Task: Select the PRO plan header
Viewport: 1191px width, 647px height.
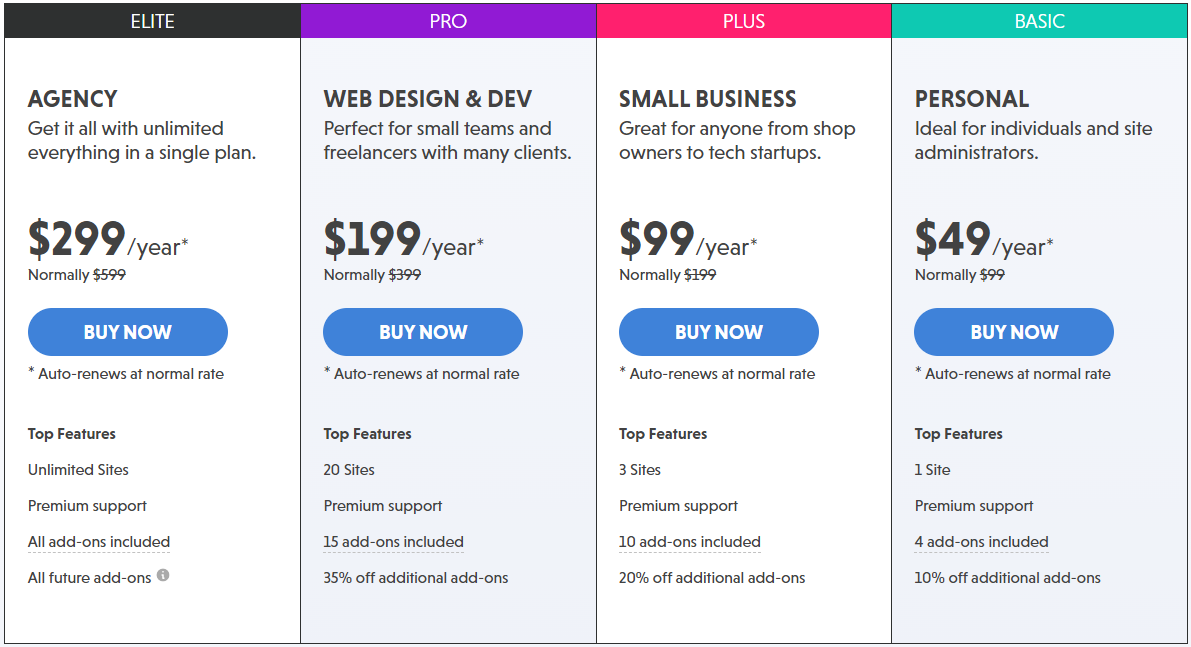Action: tap(448, 21)
